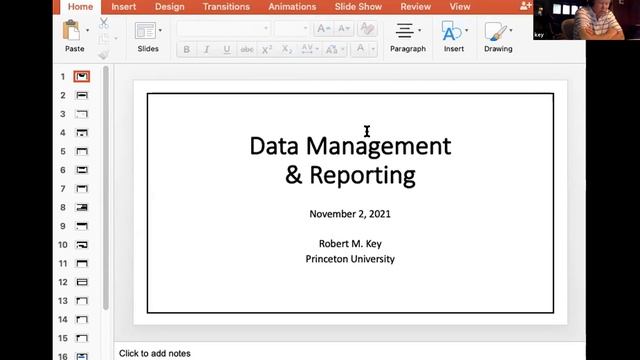
Task: Select slide 8 thumbnail
Action: (82, 207)
